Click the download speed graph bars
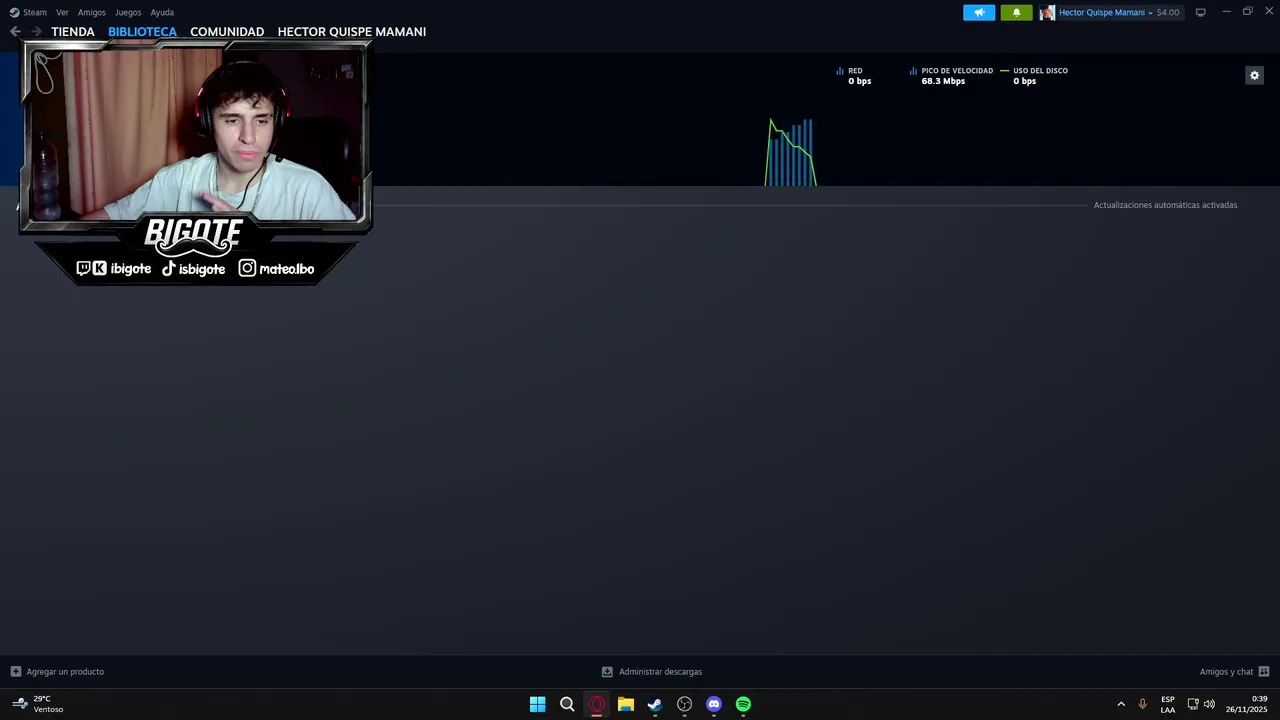Viewport: 1280px width, 720px height. [791, 152]
